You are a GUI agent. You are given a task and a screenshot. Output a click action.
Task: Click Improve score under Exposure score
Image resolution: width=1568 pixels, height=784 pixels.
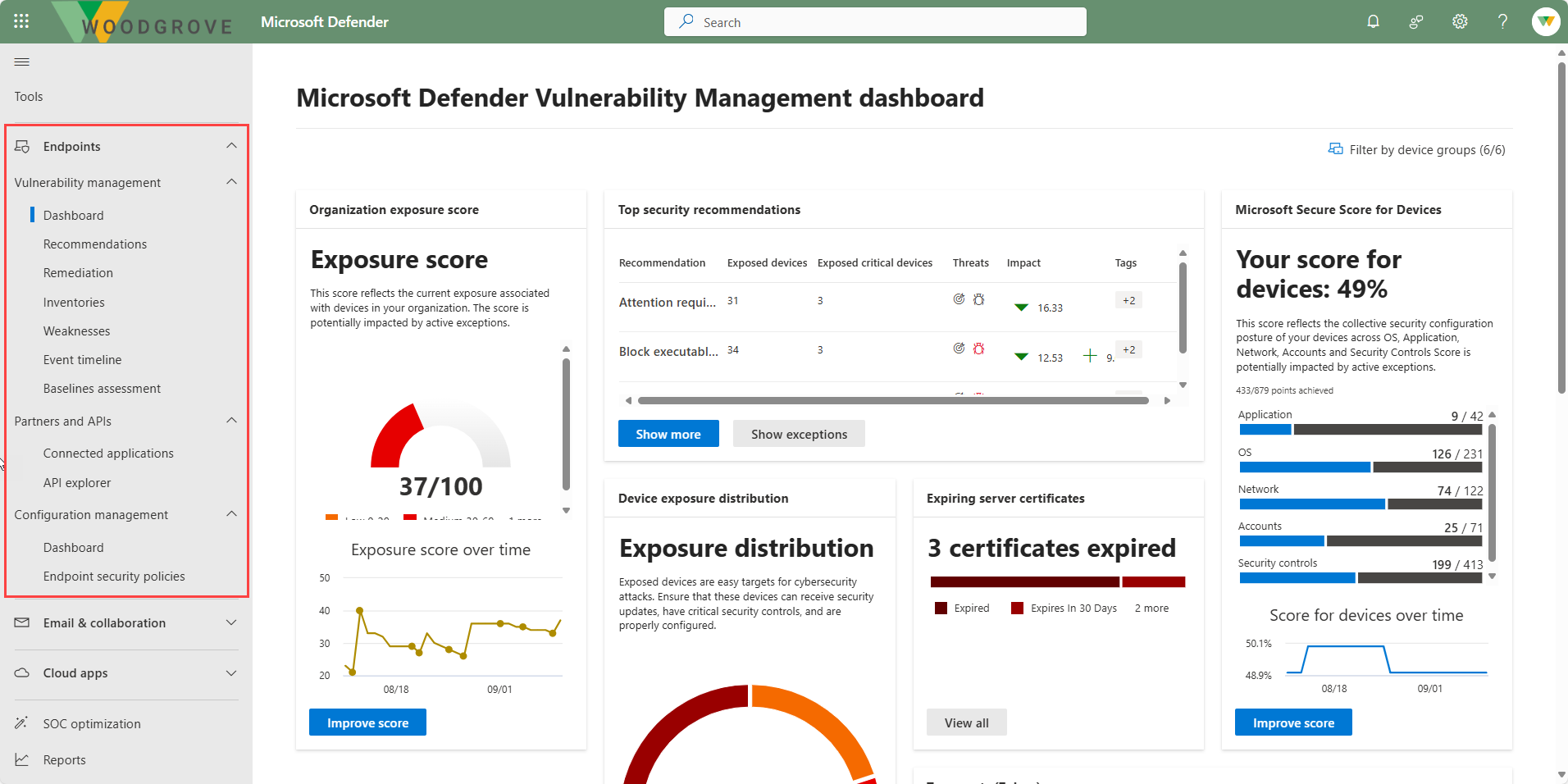[367, 722]
